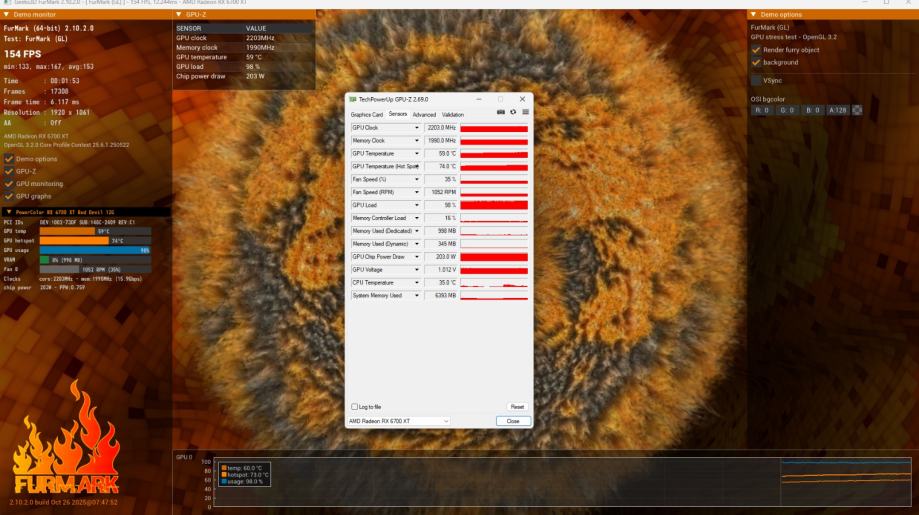Enable the VSync checkbox
Image resolution: width=919 pixels, height=515 pixels.
(x=756, y=80)
